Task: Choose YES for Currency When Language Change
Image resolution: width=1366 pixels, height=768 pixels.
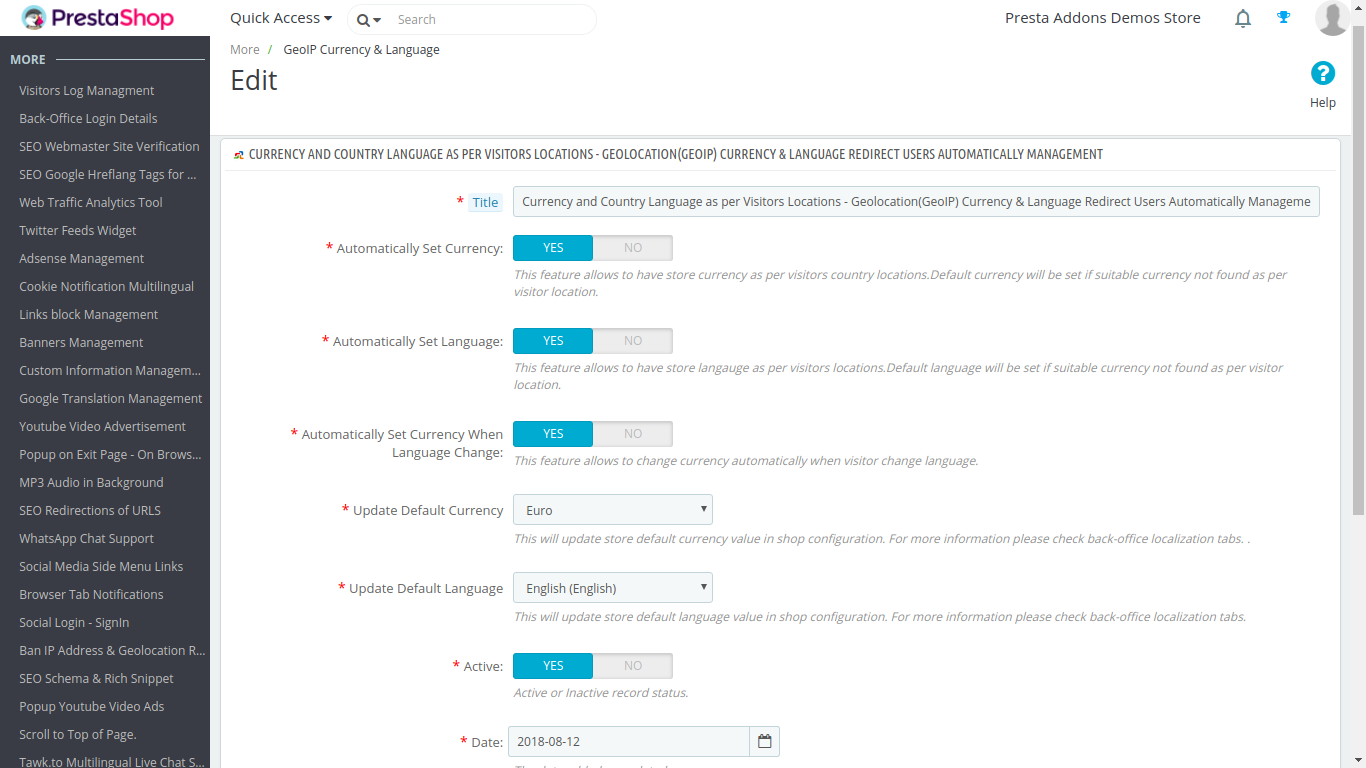Action: [553, 434]
